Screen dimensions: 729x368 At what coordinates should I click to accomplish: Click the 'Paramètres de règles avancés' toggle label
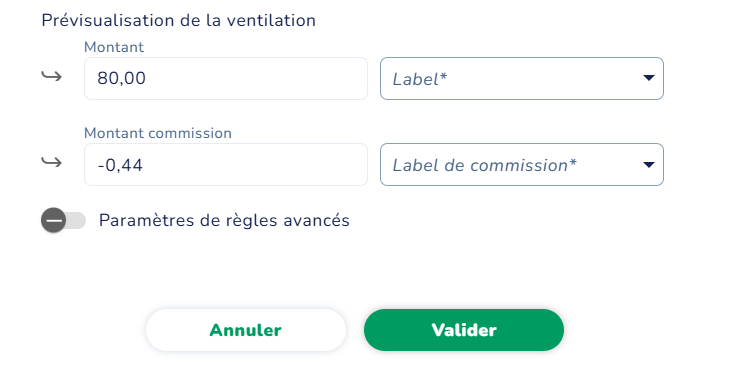pos(224,220)
